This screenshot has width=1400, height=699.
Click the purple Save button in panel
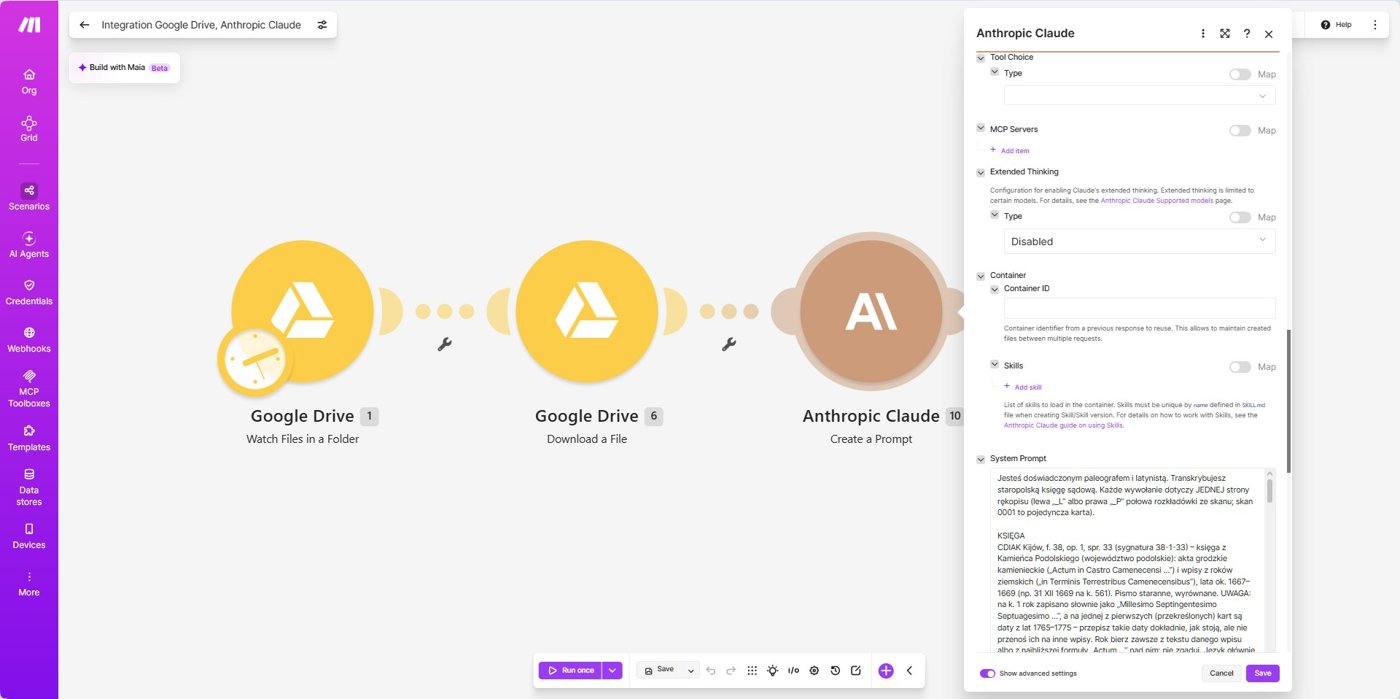click(1263, 673)
